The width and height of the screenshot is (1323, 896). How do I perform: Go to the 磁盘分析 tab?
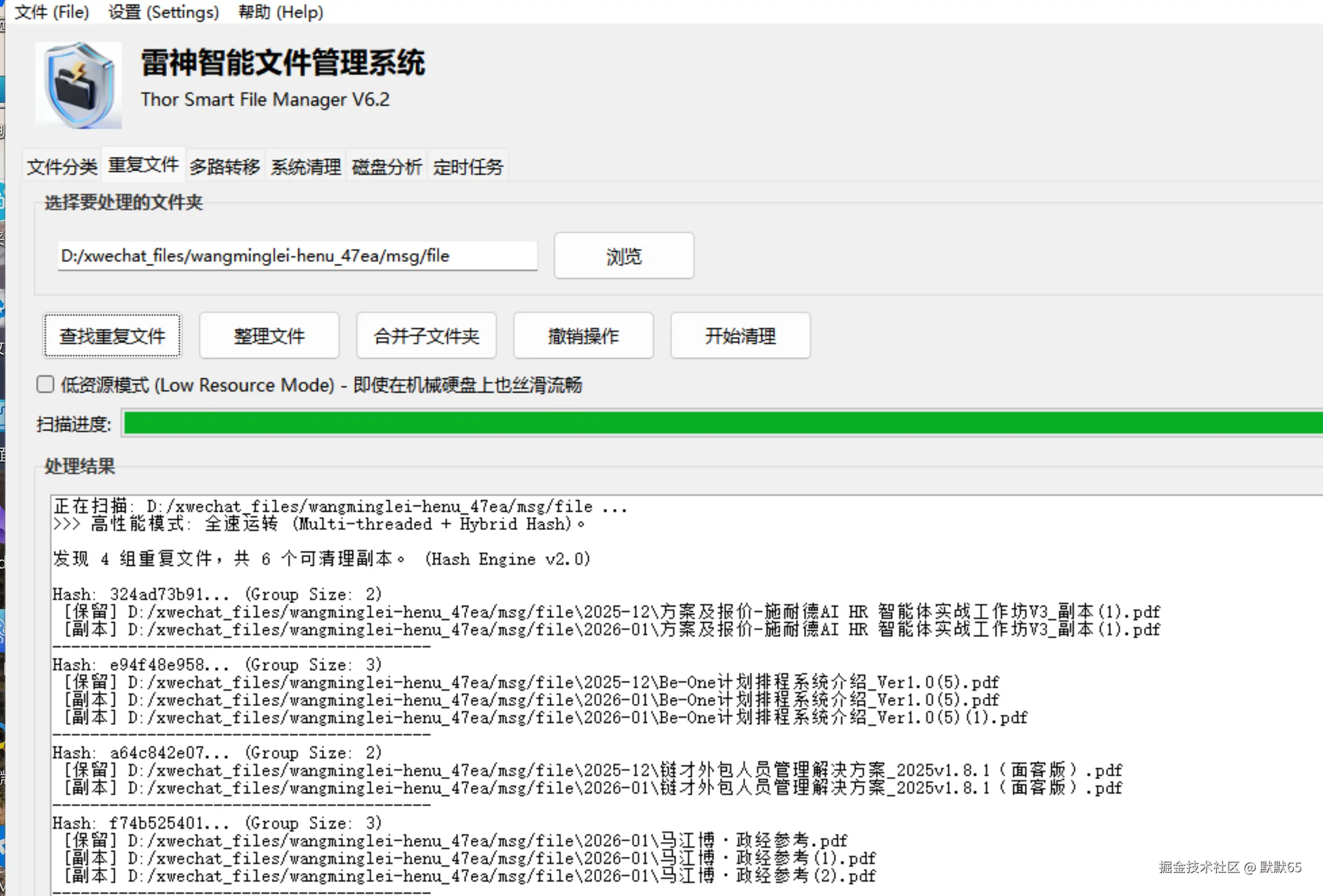coord(387,167)
